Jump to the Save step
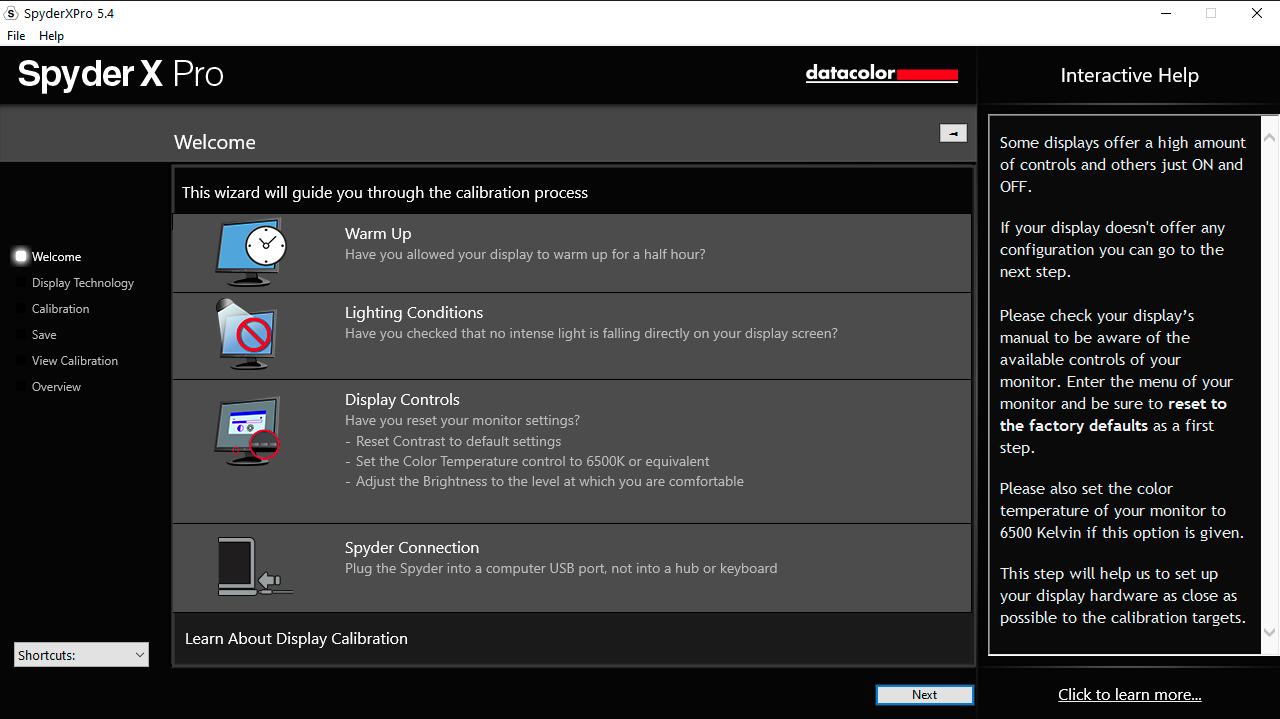 click(x=44, y=335)
